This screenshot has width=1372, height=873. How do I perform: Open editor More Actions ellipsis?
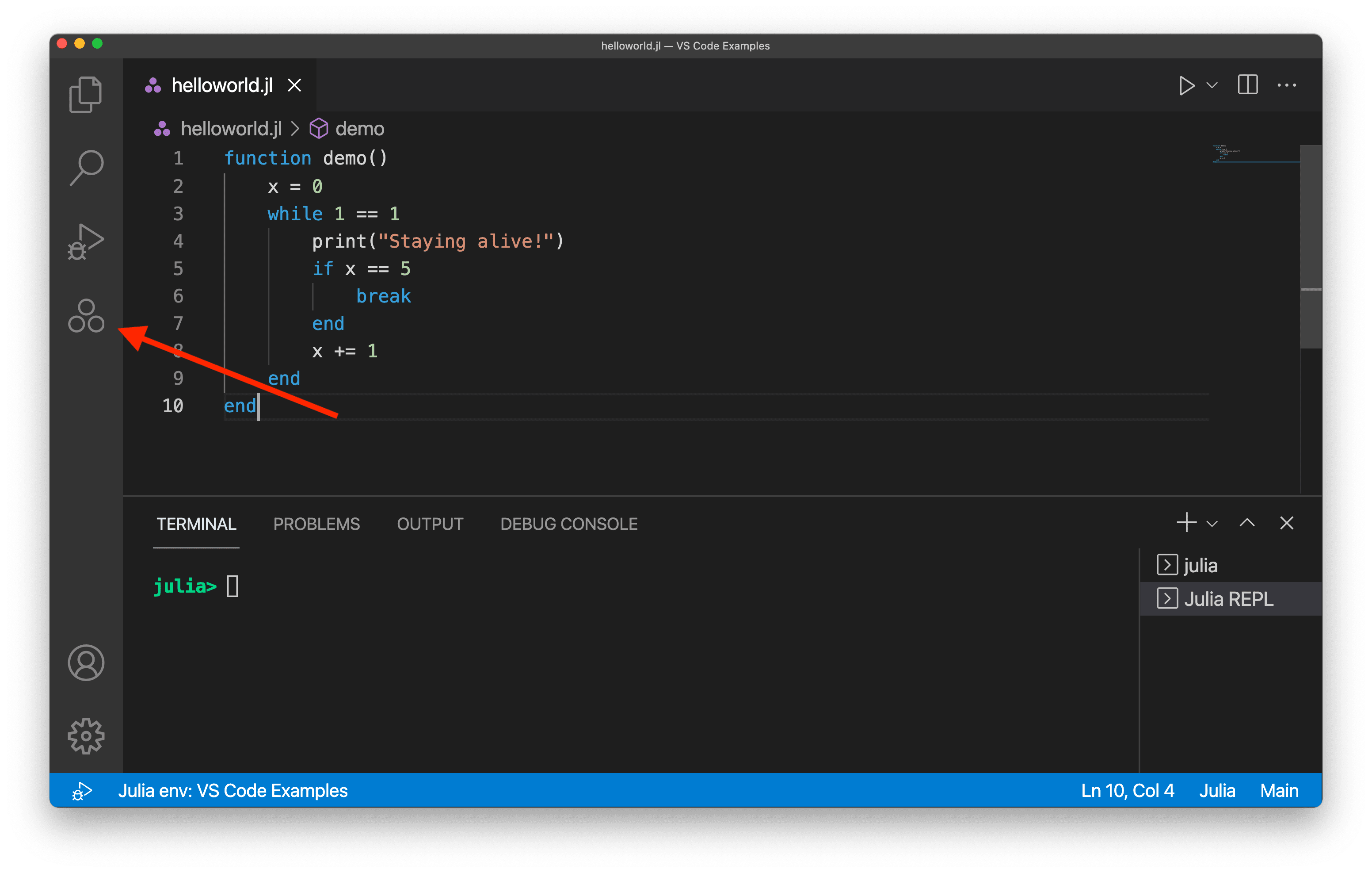(x=1287, y=85)
